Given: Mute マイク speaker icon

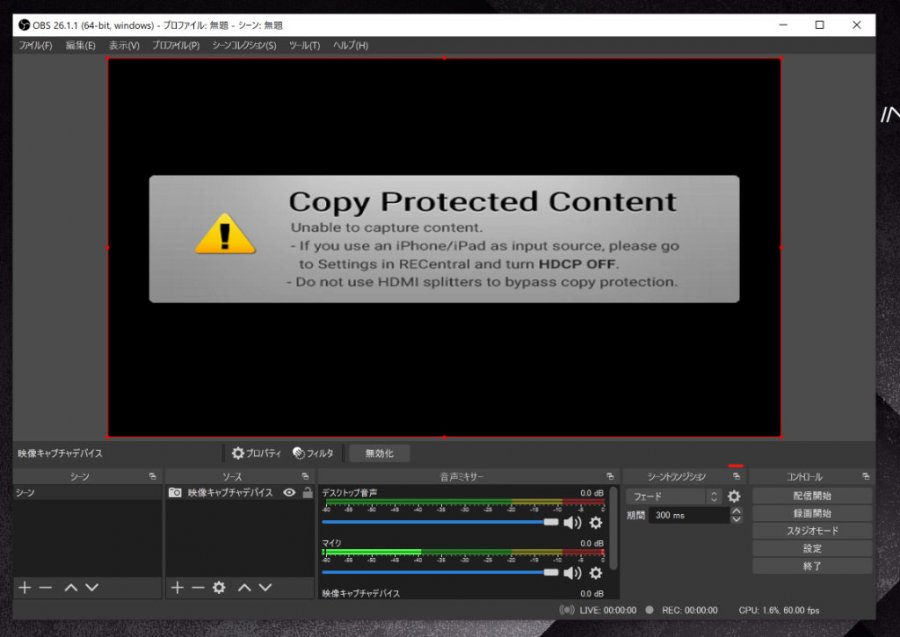Looking at the screenshot, I should 572,573.
